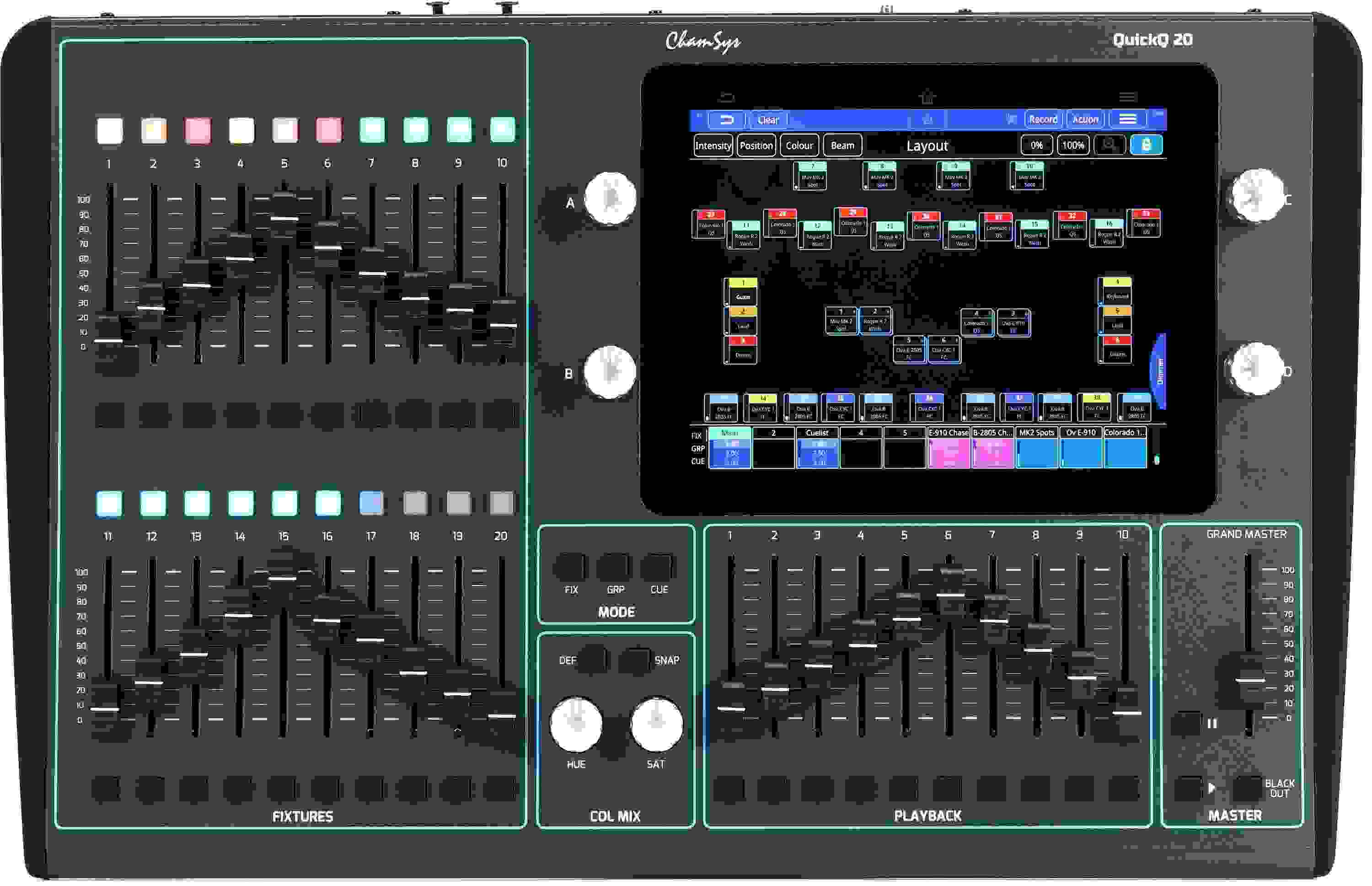Tap the 100% button near Layout
The width and height of the screenshot is (1372, 886).
coord(1073,145)
